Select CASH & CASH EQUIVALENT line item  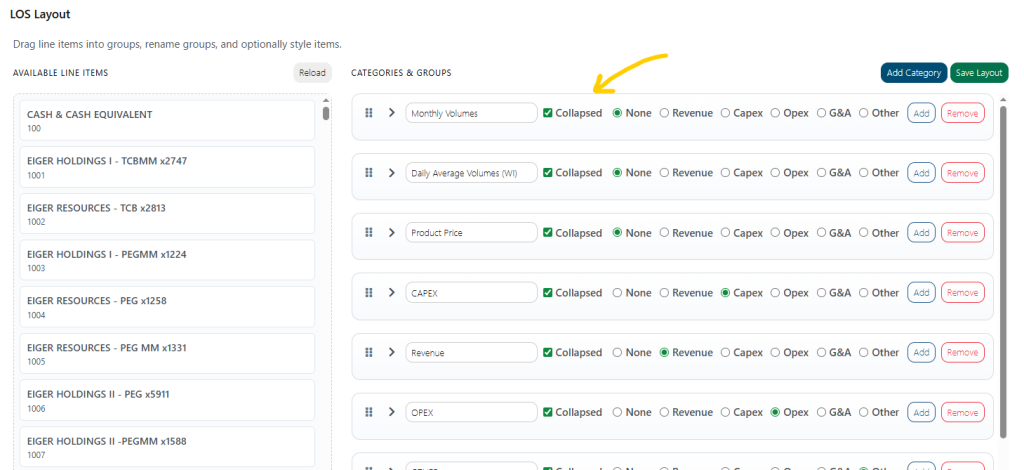[166, 121]
